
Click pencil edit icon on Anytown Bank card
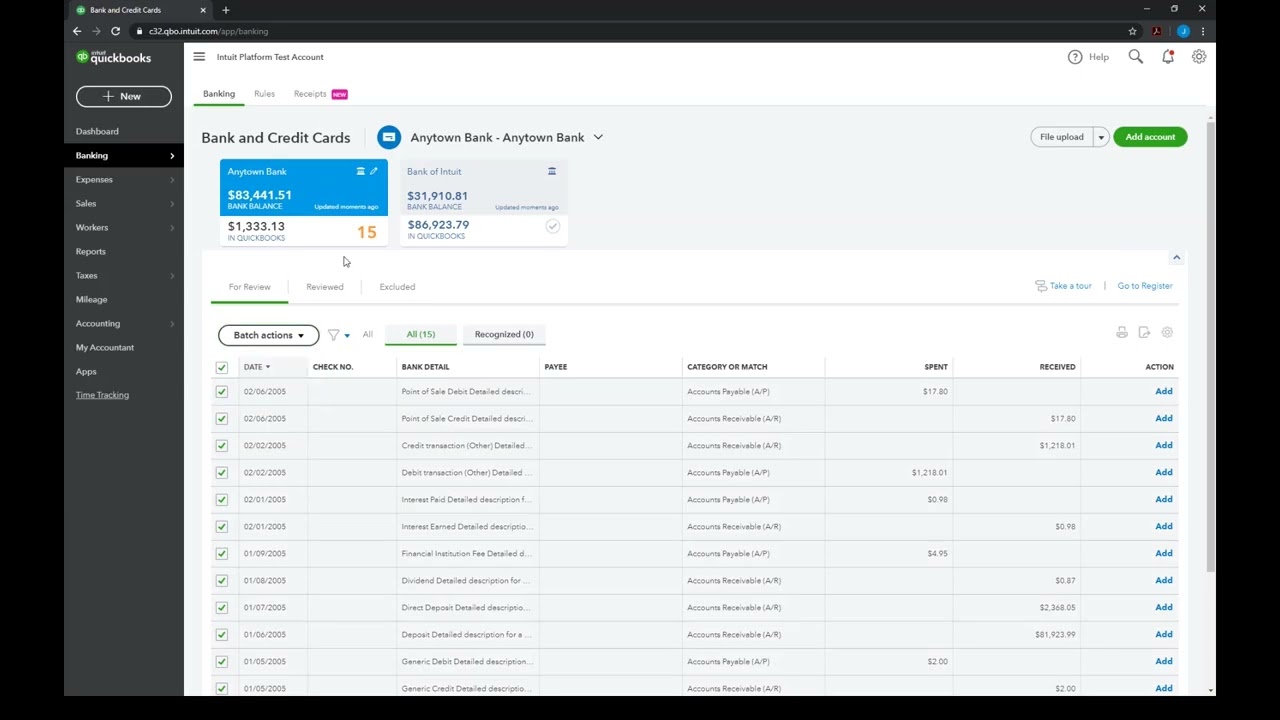tap(374, 171)
